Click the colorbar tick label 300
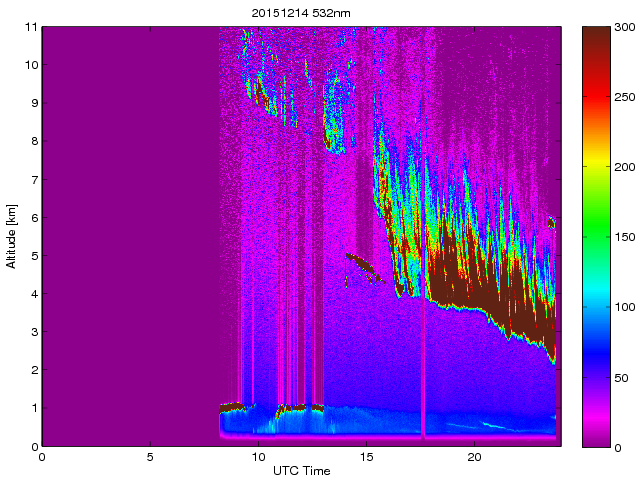 (x=624, y=27)
